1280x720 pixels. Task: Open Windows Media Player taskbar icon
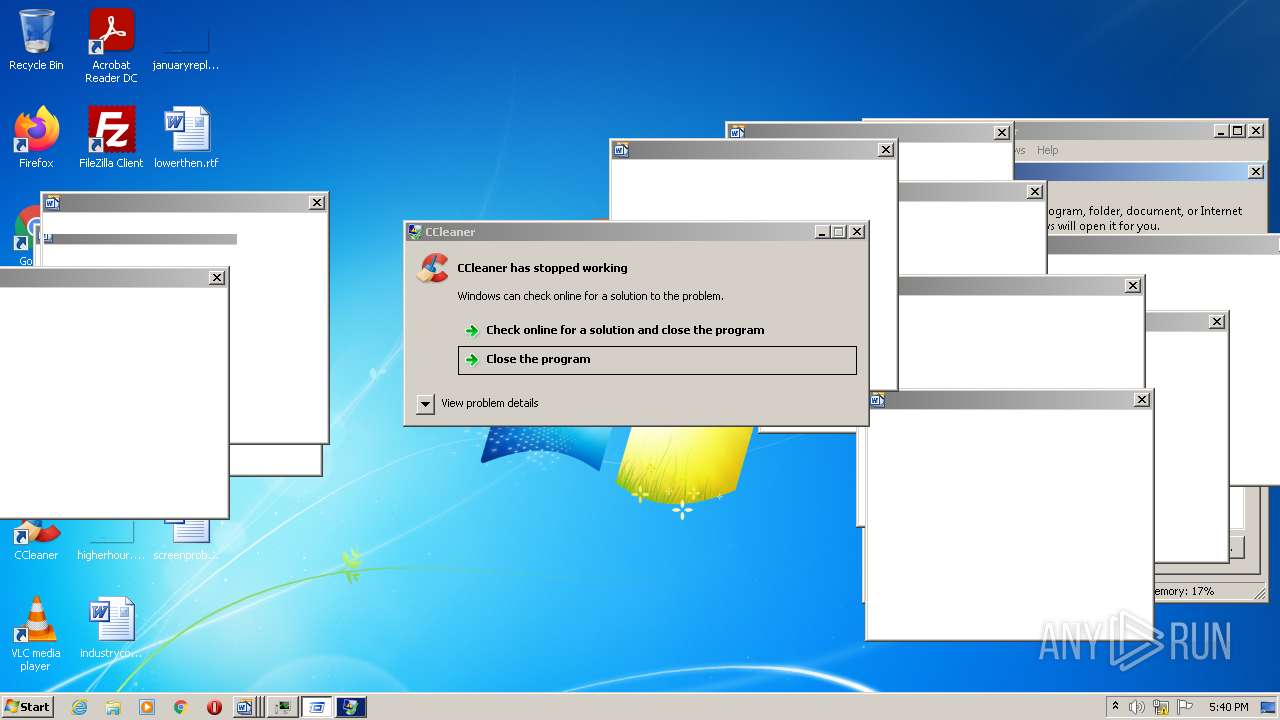[147, 707]
